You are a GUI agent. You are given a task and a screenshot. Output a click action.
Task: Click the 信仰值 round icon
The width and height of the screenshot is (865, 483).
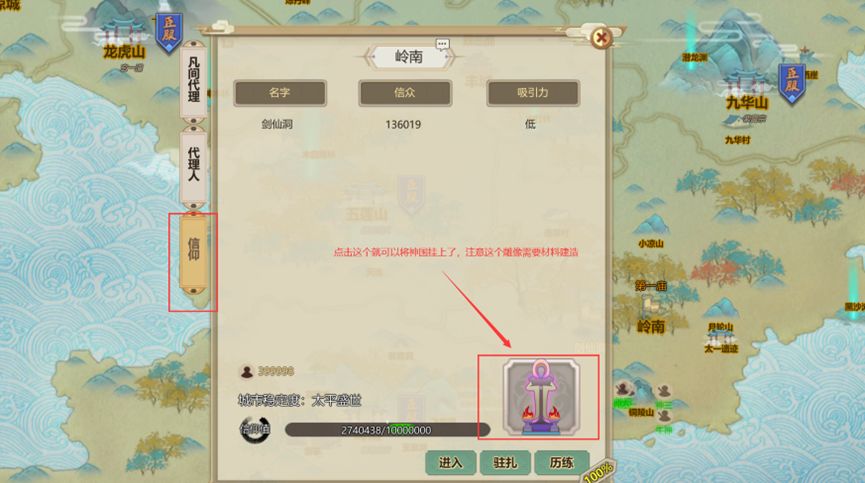click(x=255, y=429)
